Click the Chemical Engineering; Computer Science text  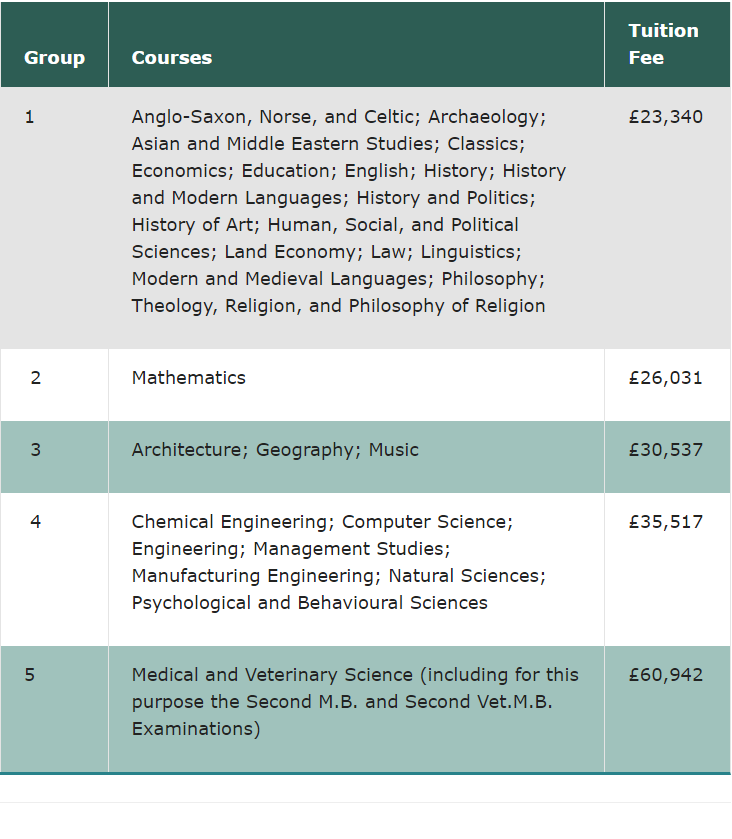[322, 522]
